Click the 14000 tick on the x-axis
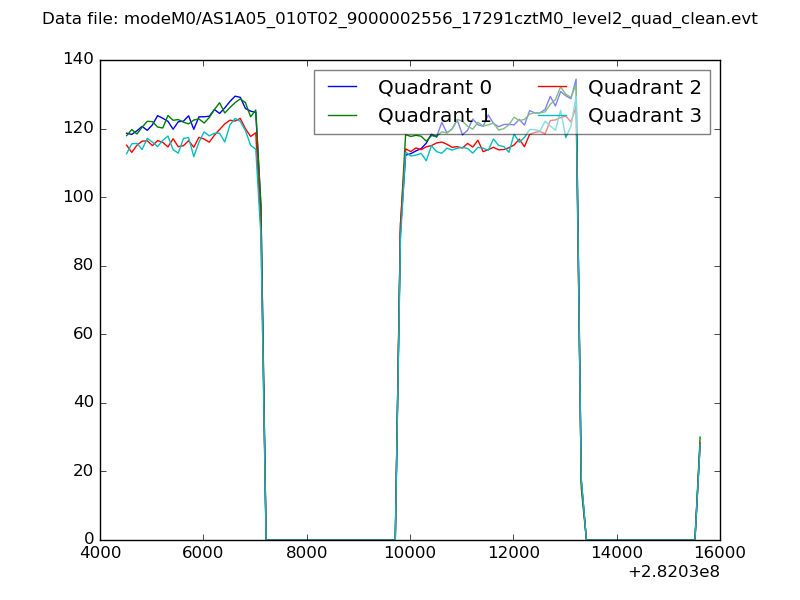This screenshot has height=600, width=800. click(617, 553)
